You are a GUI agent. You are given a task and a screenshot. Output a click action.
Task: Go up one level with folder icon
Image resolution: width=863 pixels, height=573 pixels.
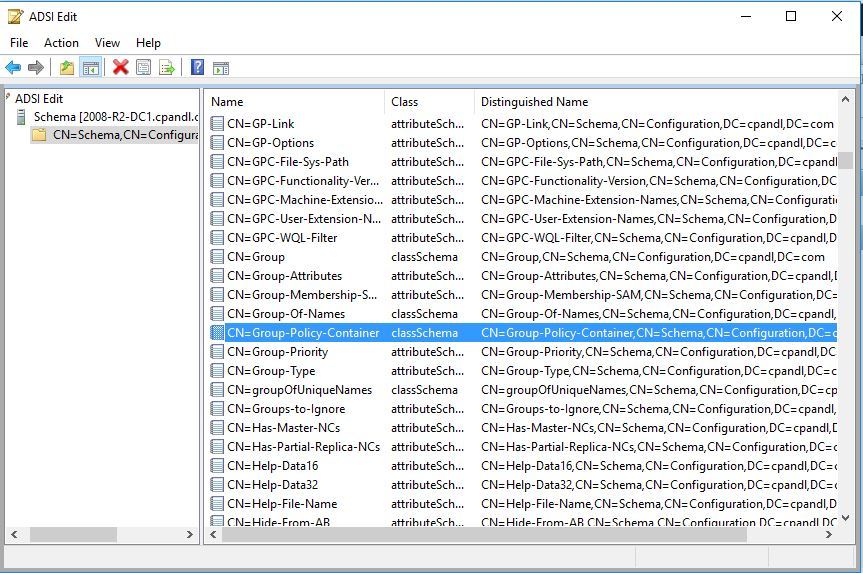click(67, 68)
